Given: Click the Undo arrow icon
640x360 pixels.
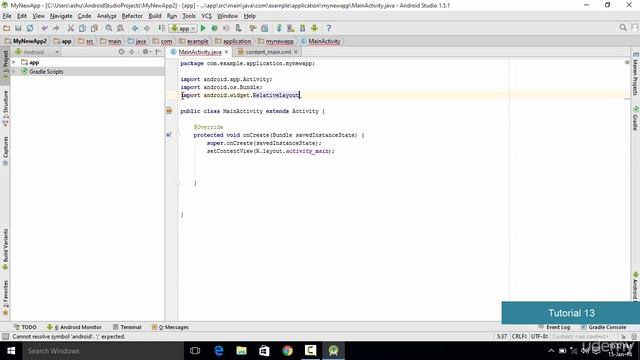Looking at the screenshot, I should (x=44, y=28).
